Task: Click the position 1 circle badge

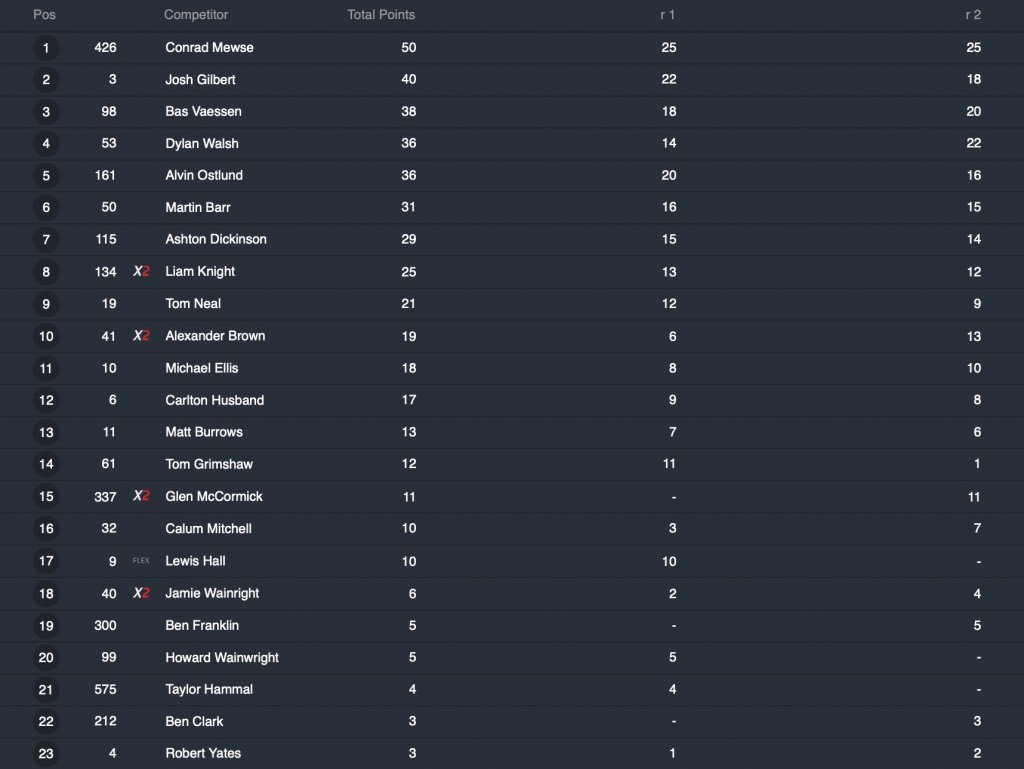Action: 46,48
